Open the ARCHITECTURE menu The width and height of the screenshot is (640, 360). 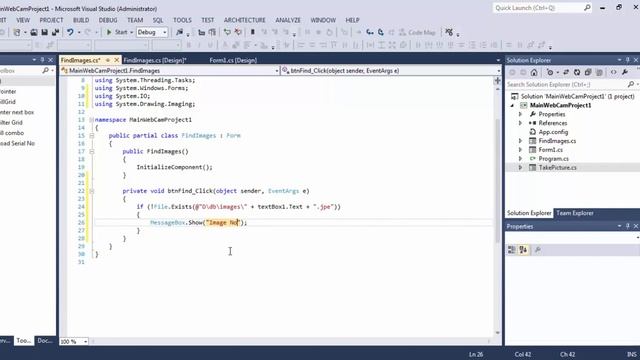[244, 20]
